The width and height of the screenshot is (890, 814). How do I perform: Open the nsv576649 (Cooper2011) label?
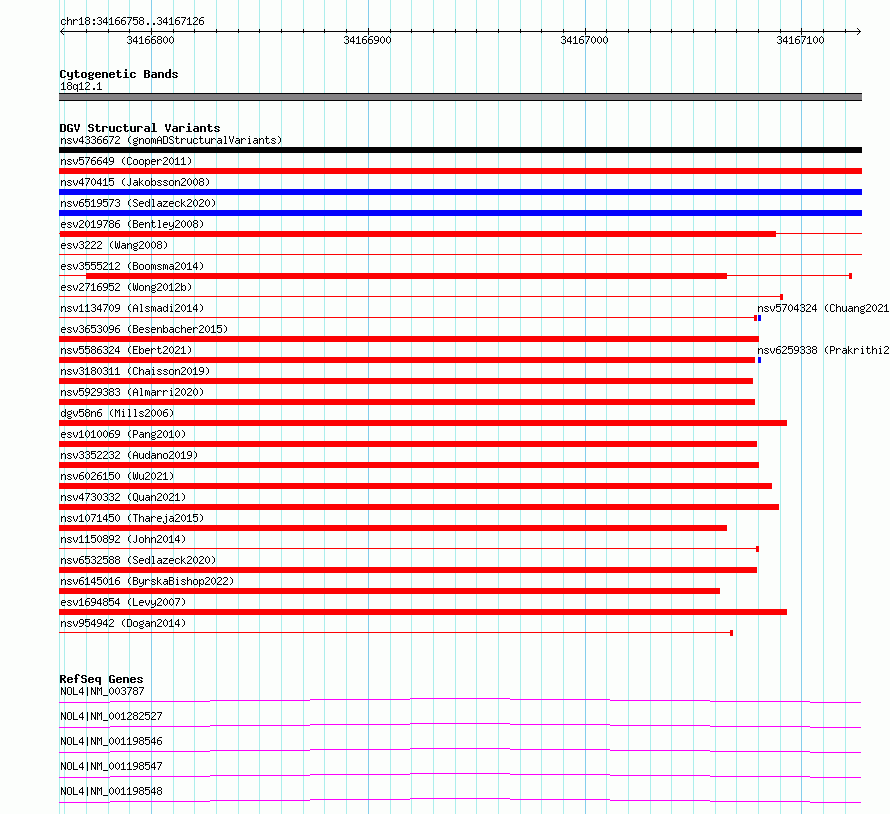(126, 161)
